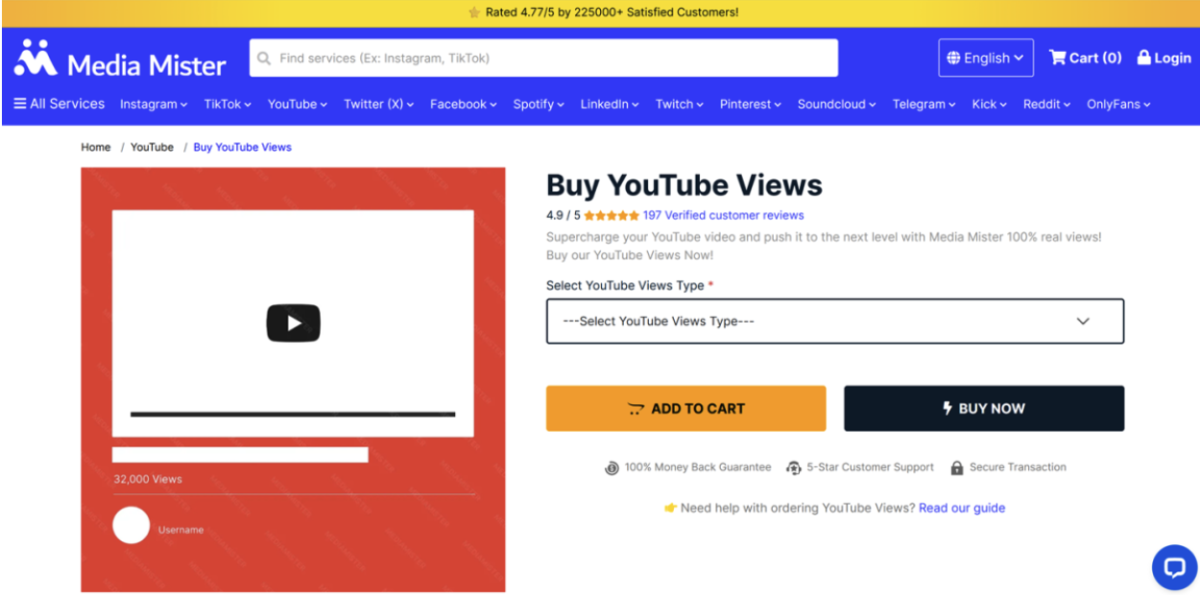Image resolution: width=1200 pixels, height=595 pixels.
Task: Open All Services hamburger menu
Action: tap(20, 104)
